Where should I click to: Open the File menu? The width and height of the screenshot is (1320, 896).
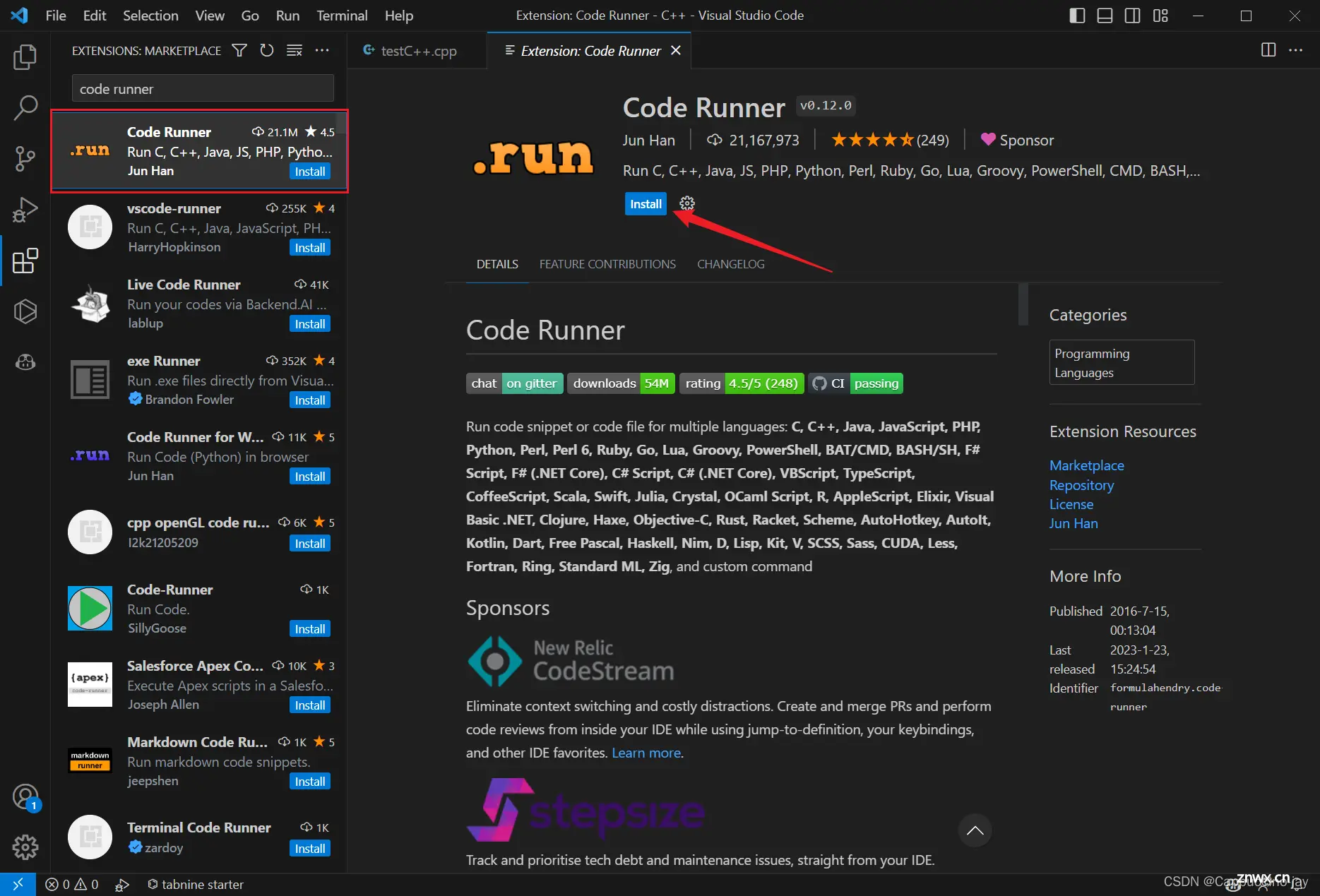(55, 16)
